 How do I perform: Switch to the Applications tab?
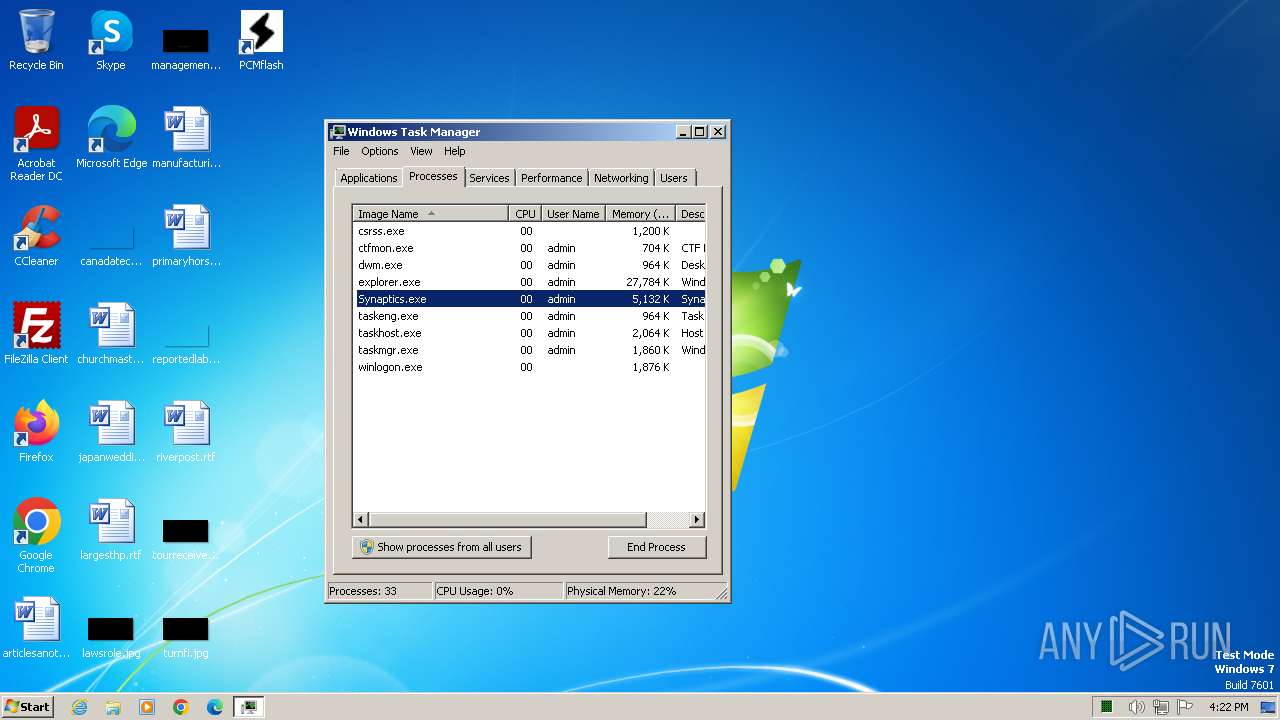coord(369,178)
